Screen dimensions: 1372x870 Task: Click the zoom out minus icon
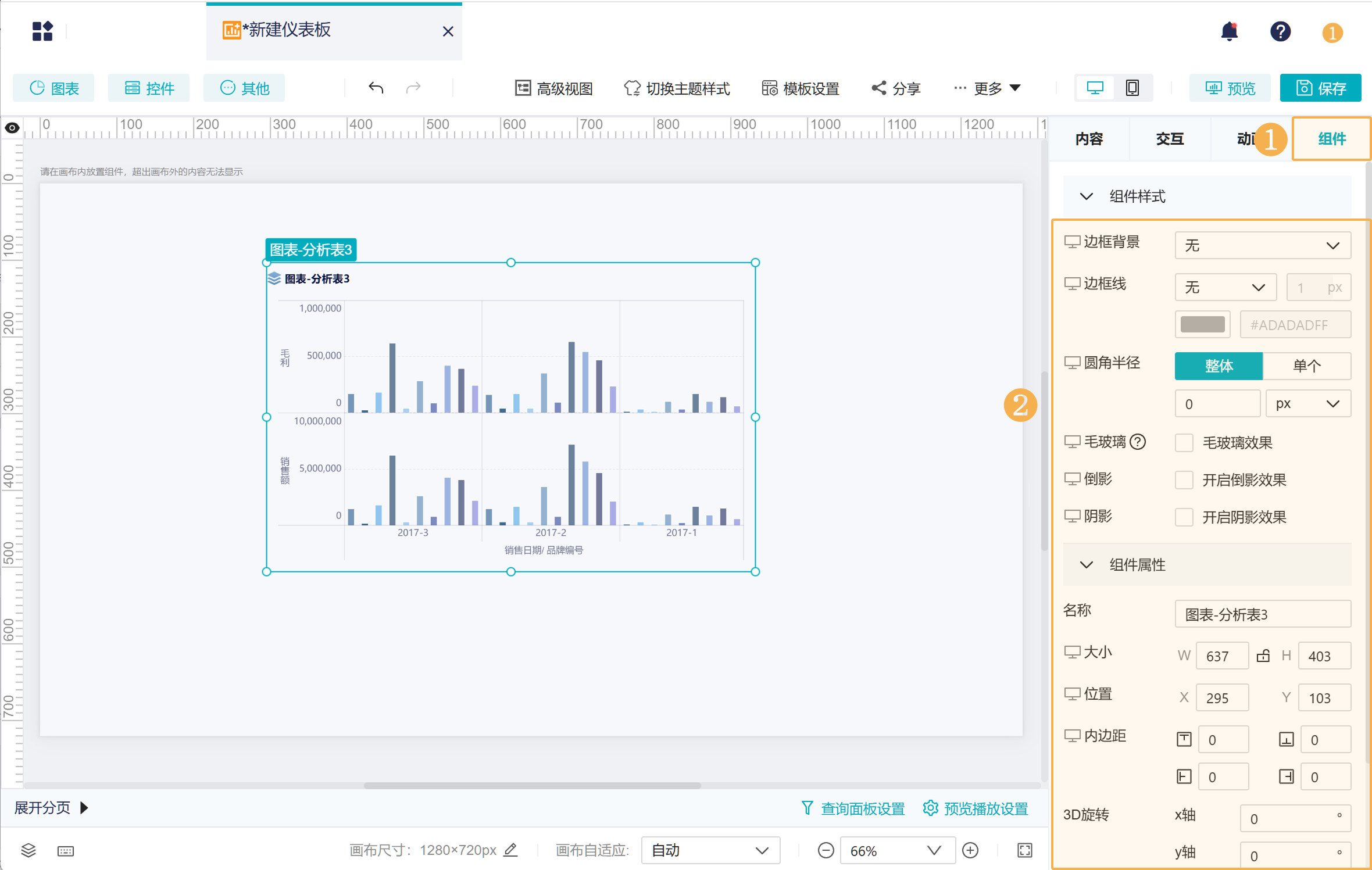click(x=826, y=850)
